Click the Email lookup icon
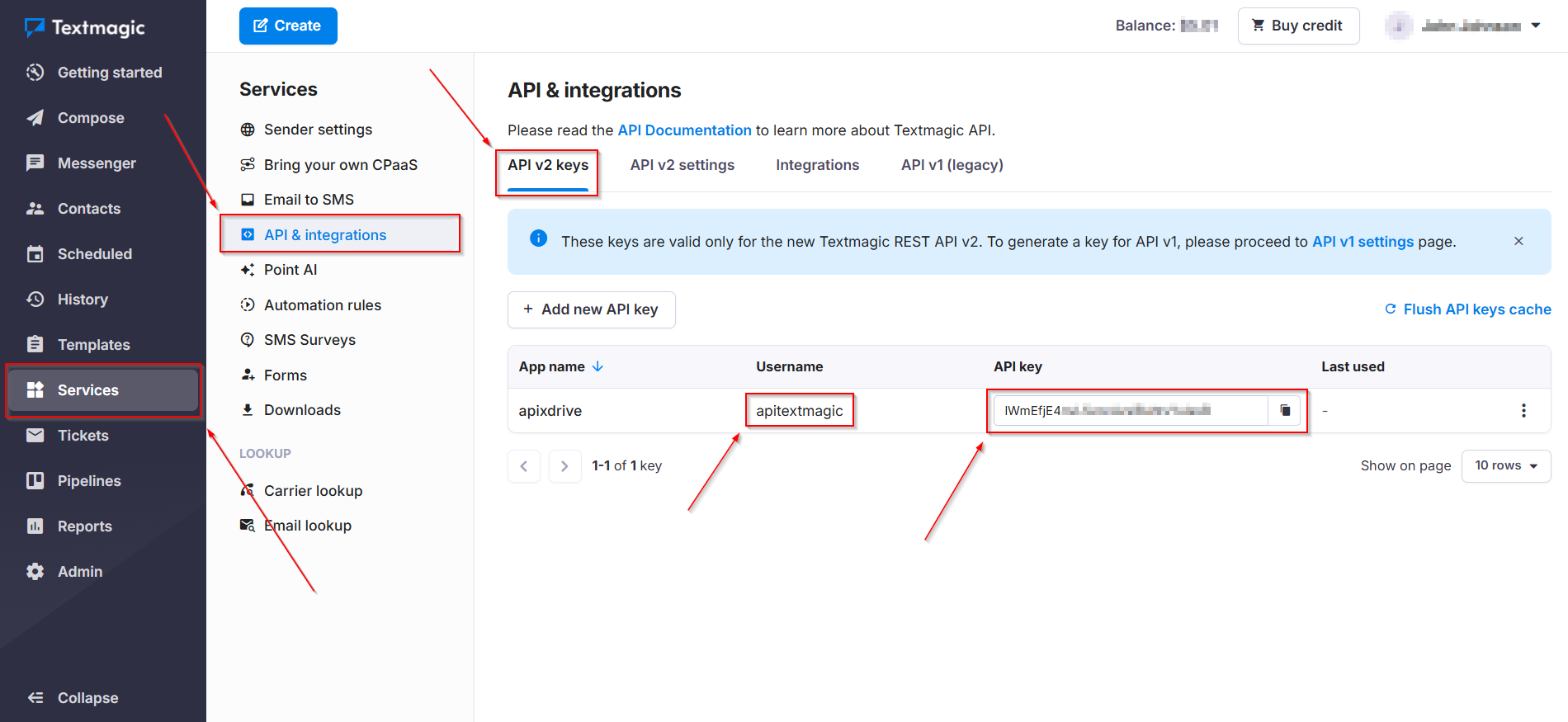This screenshot has height=722, width=1568. pyautogui.click(x=248, y=526)
